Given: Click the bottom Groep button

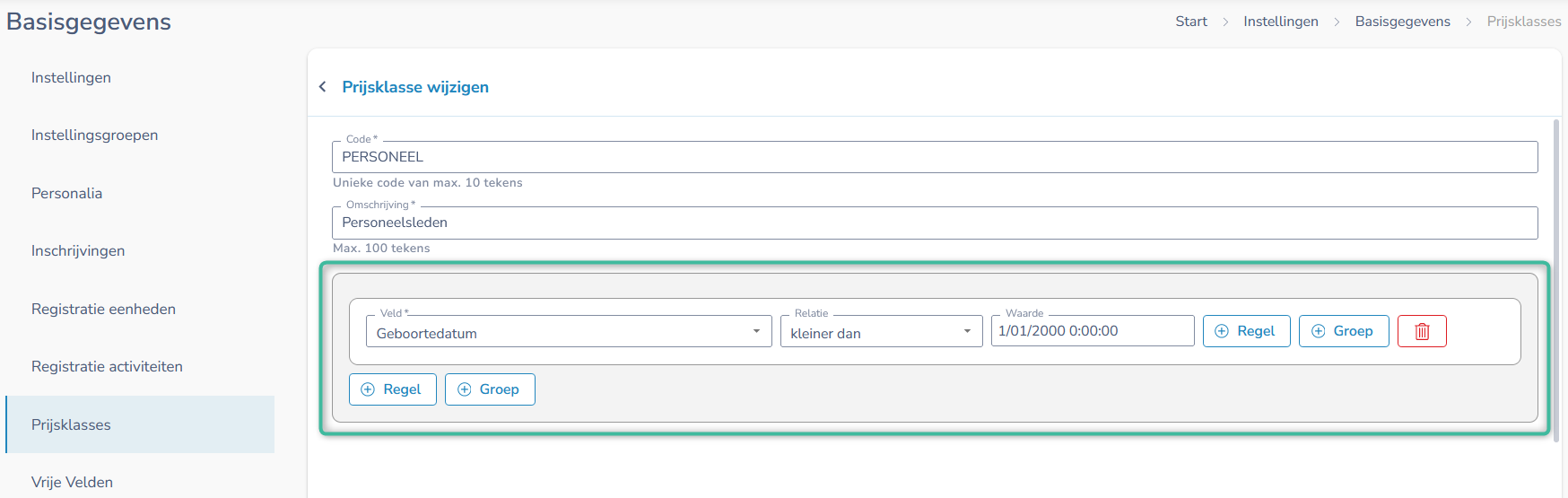Looking at the screenshot, I should click(490, 389).
